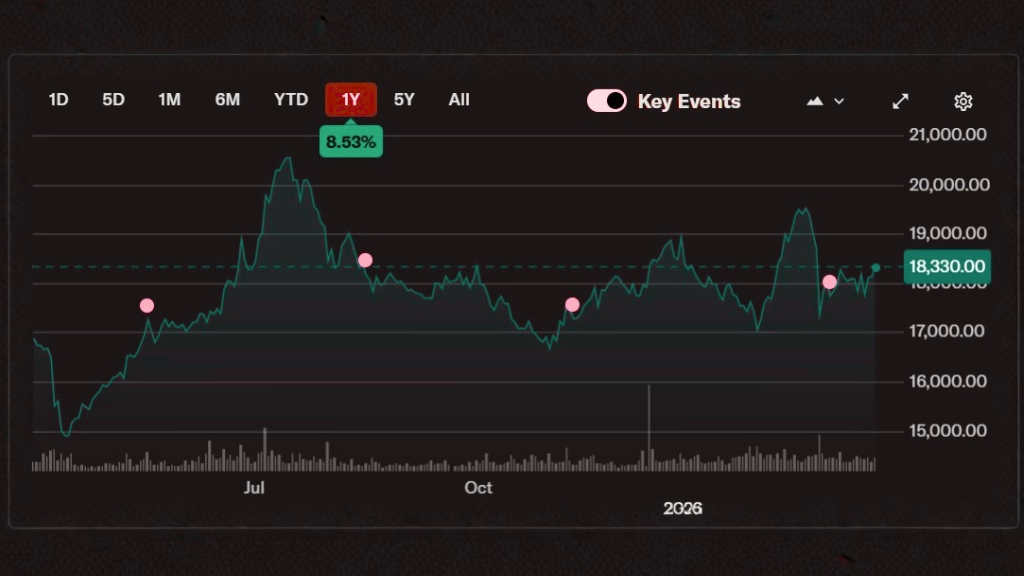Click the 20,000.00 axis label
This screenshot has height=576, width=1024.
point(949,185)
